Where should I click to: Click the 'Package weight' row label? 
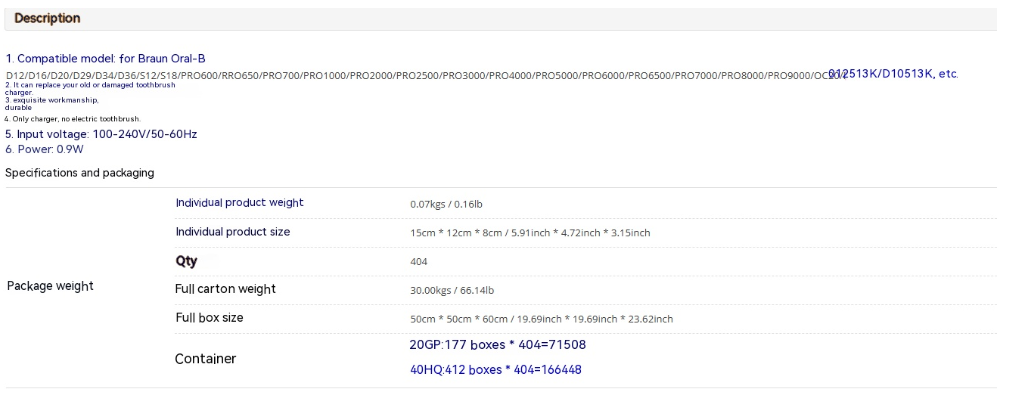pos(50,286)
